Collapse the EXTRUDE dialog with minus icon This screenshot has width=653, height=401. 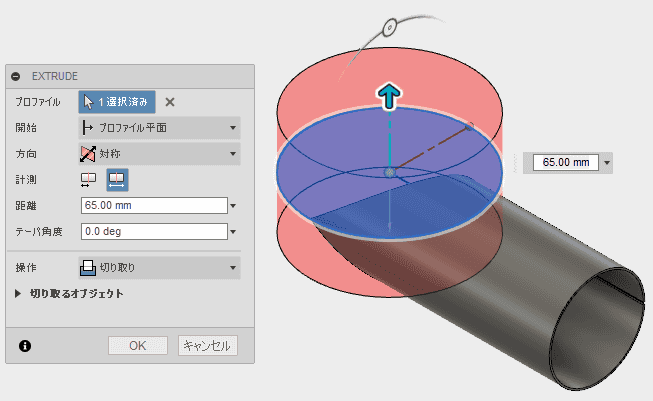coord(15,76)
